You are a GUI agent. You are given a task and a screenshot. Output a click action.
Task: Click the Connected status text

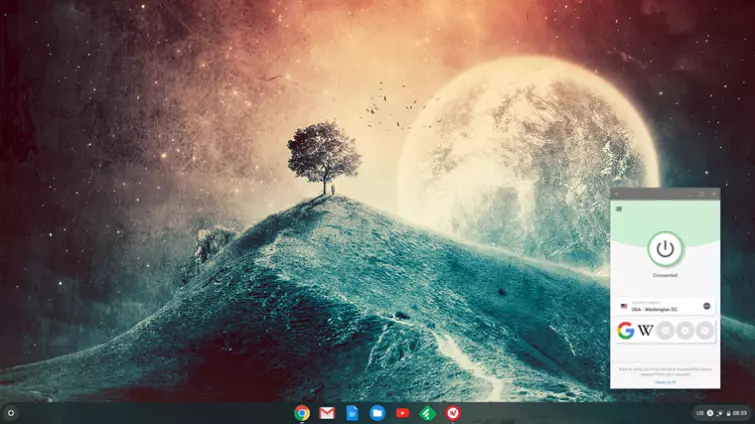665,275
